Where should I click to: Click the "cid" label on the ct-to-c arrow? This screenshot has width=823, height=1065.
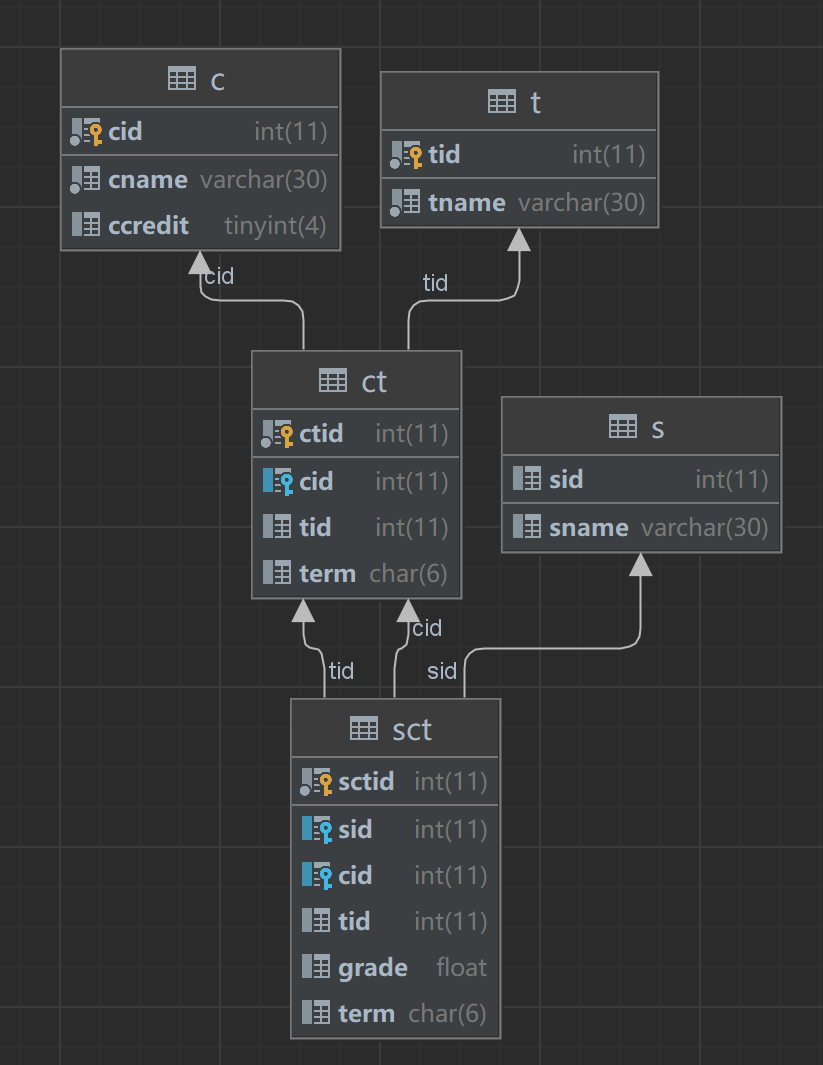(x=219, y=276)
